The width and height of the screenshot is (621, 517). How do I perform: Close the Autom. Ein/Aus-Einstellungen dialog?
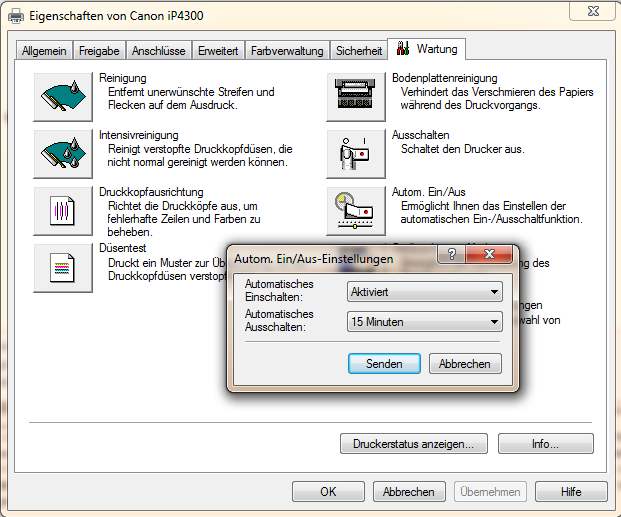click(x=490, y=254)
